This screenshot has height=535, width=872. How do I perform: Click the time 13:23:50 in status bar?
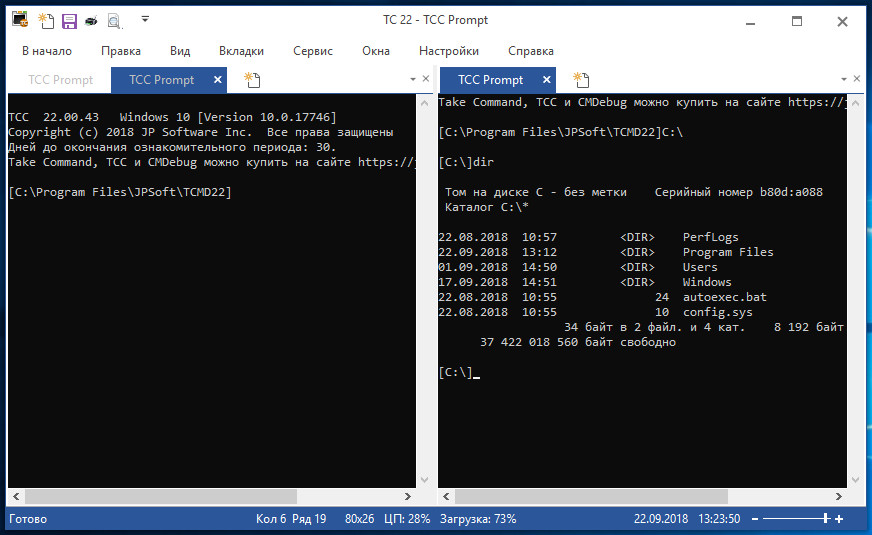pos(719,519)
